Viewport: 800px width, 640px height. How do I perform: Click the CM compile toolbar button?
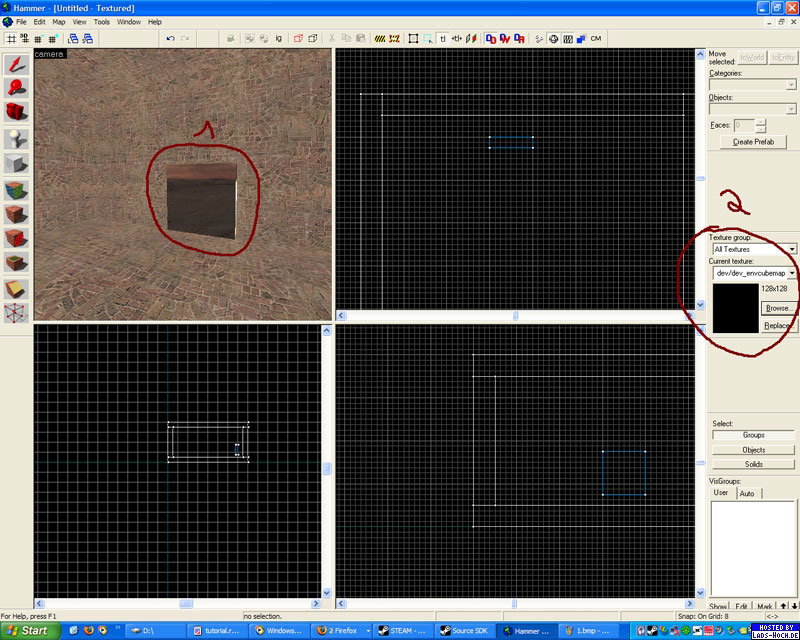[x=596, y=38]
